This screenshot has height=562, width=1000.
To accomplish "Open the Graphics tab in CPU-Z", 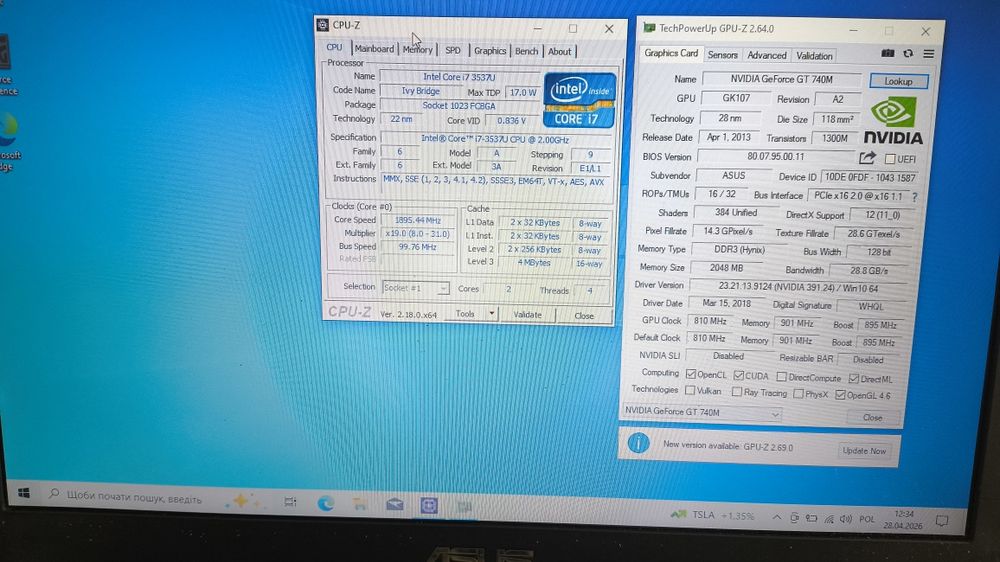I will click(490, 51).
